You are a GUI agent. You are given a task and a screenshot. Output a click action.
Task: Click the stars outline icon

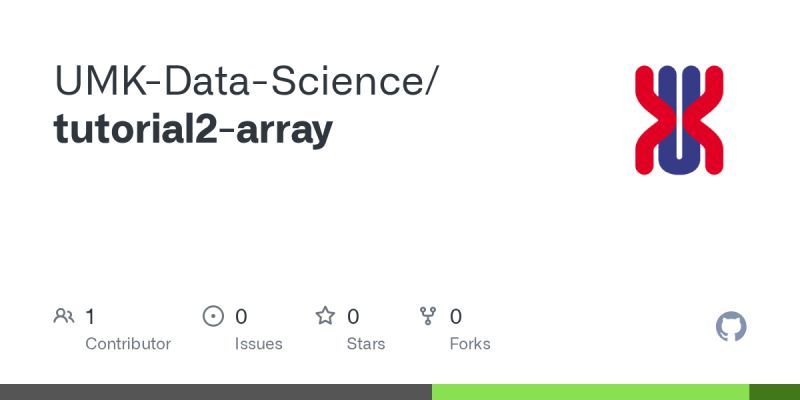[325, 316]
